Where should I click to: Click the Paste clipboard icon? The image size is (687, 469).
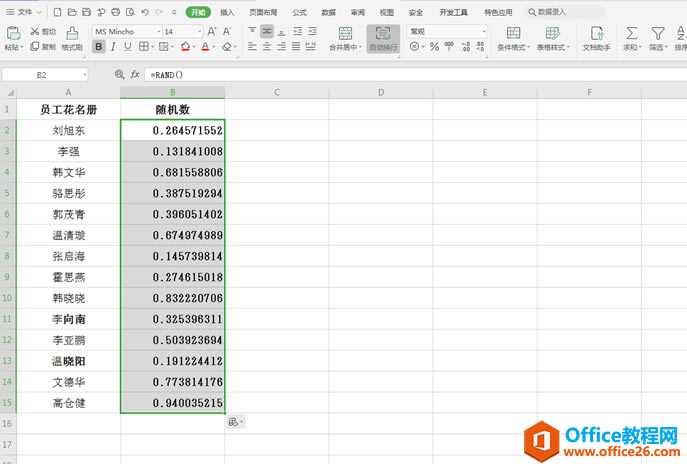point(14,33)
